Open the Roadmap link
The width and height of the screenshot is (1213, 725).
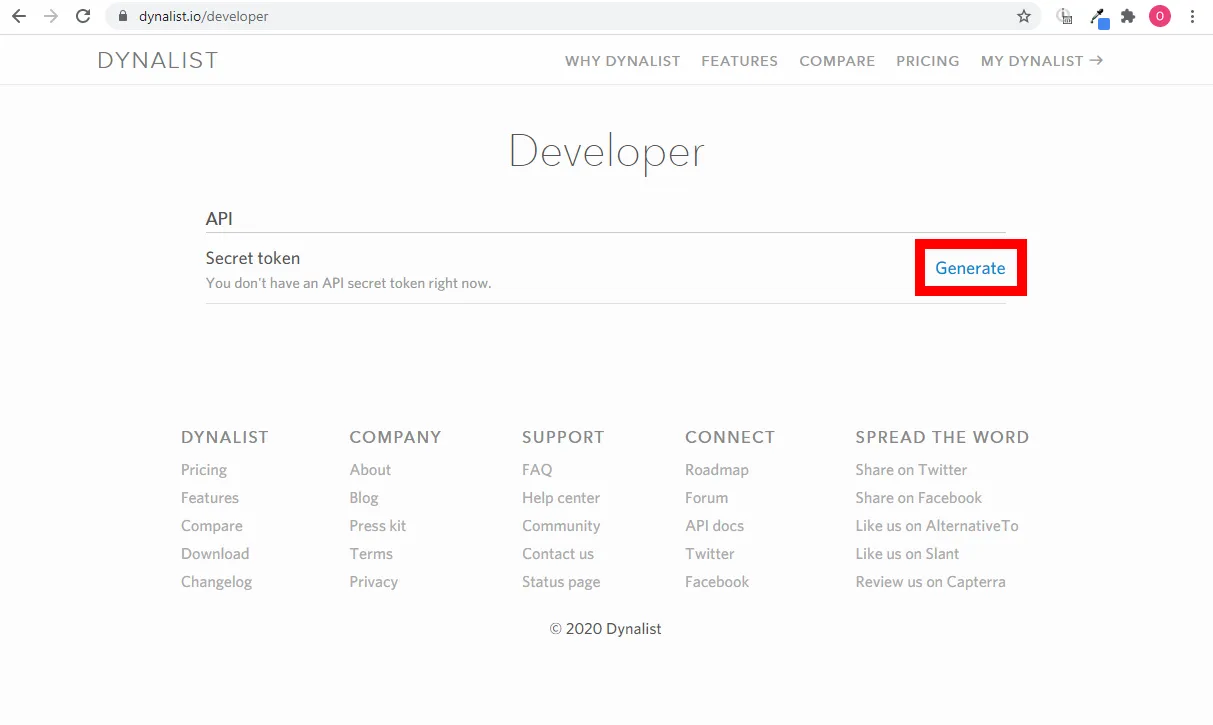tap(716, 470)
